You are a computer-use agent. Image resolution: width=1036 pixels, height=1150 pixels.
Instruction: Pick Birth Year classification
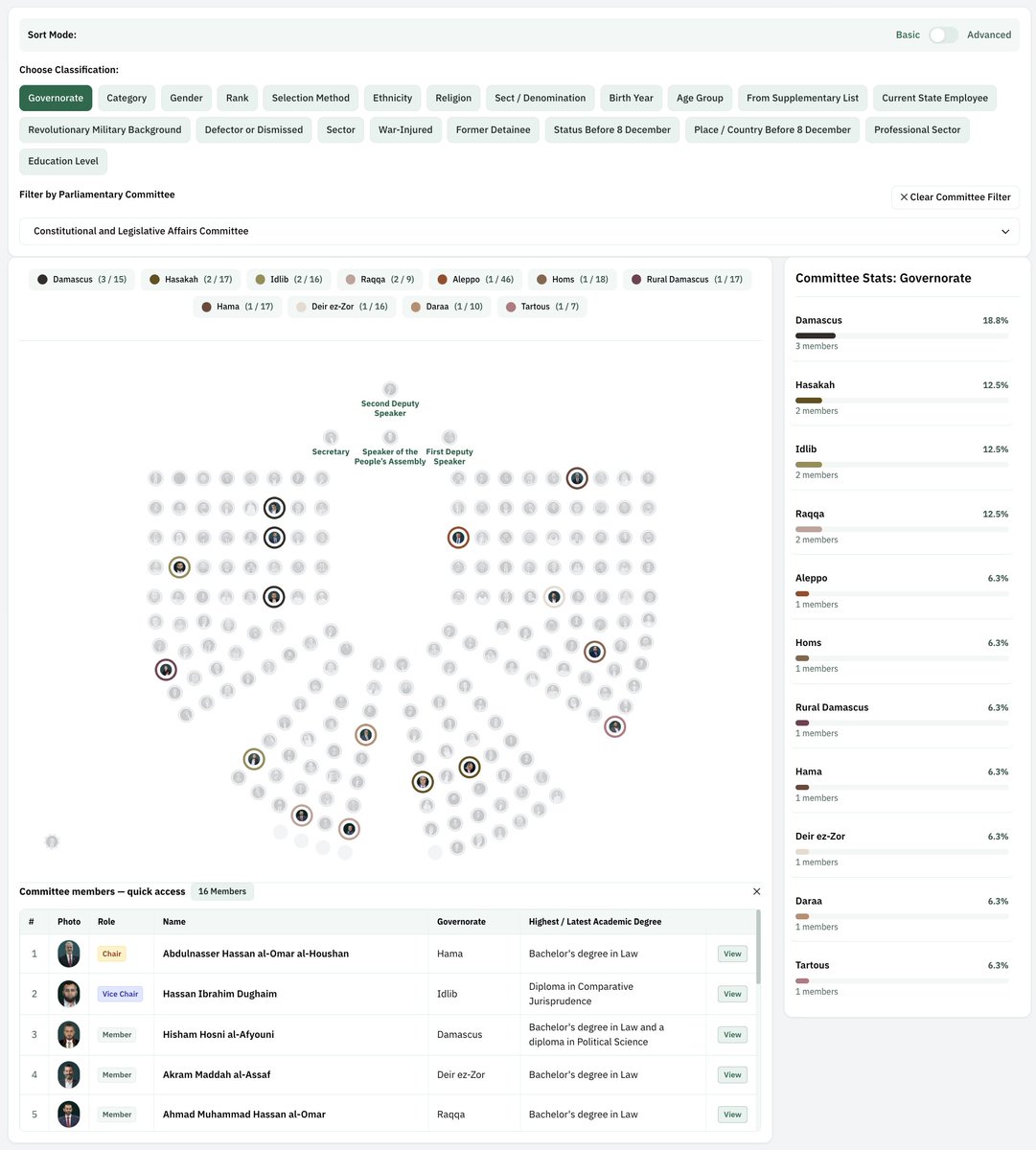click(631, 98)
